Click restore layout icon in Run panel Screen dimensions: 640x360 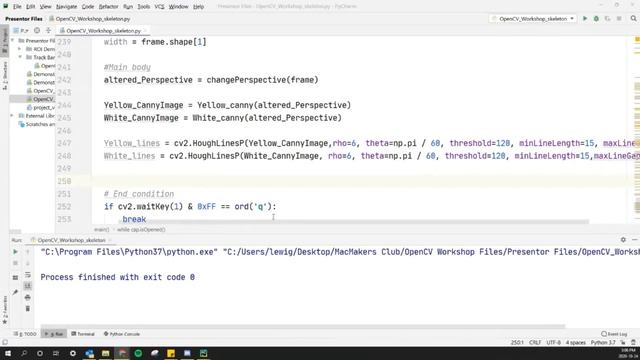click(16, 278)
